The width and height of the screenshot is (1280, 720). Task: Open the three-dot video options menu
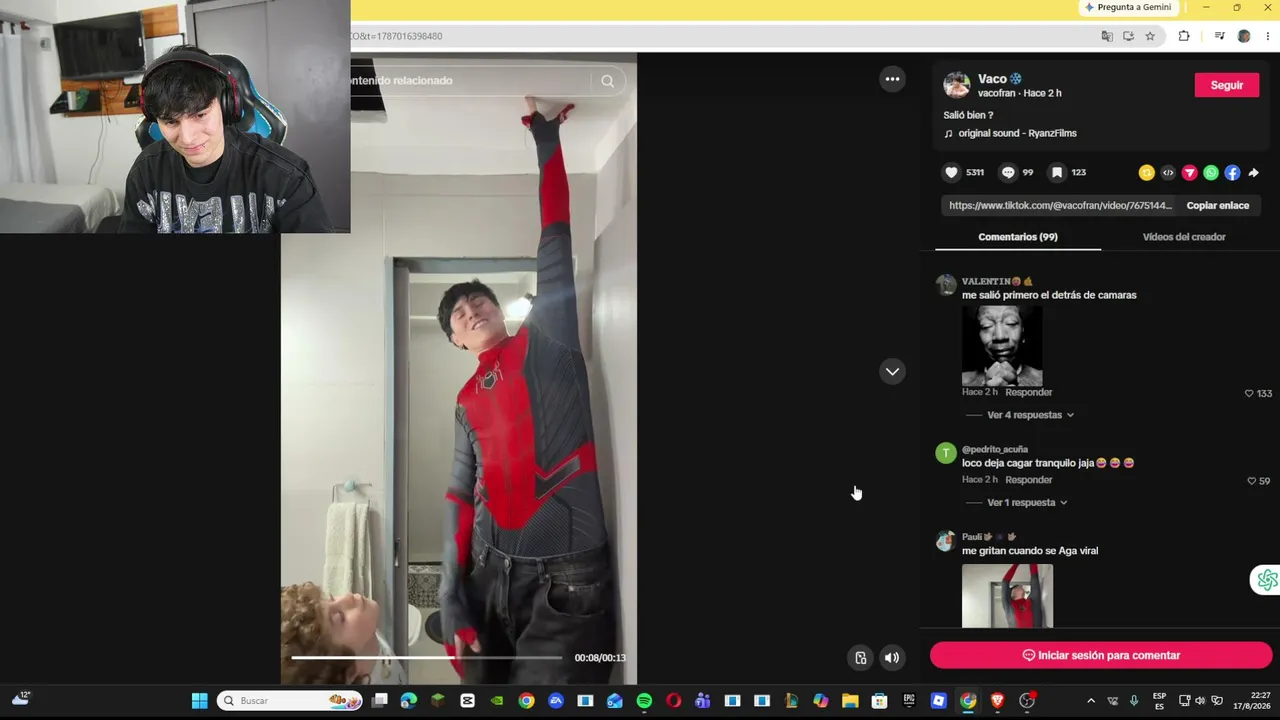[892, 79]
